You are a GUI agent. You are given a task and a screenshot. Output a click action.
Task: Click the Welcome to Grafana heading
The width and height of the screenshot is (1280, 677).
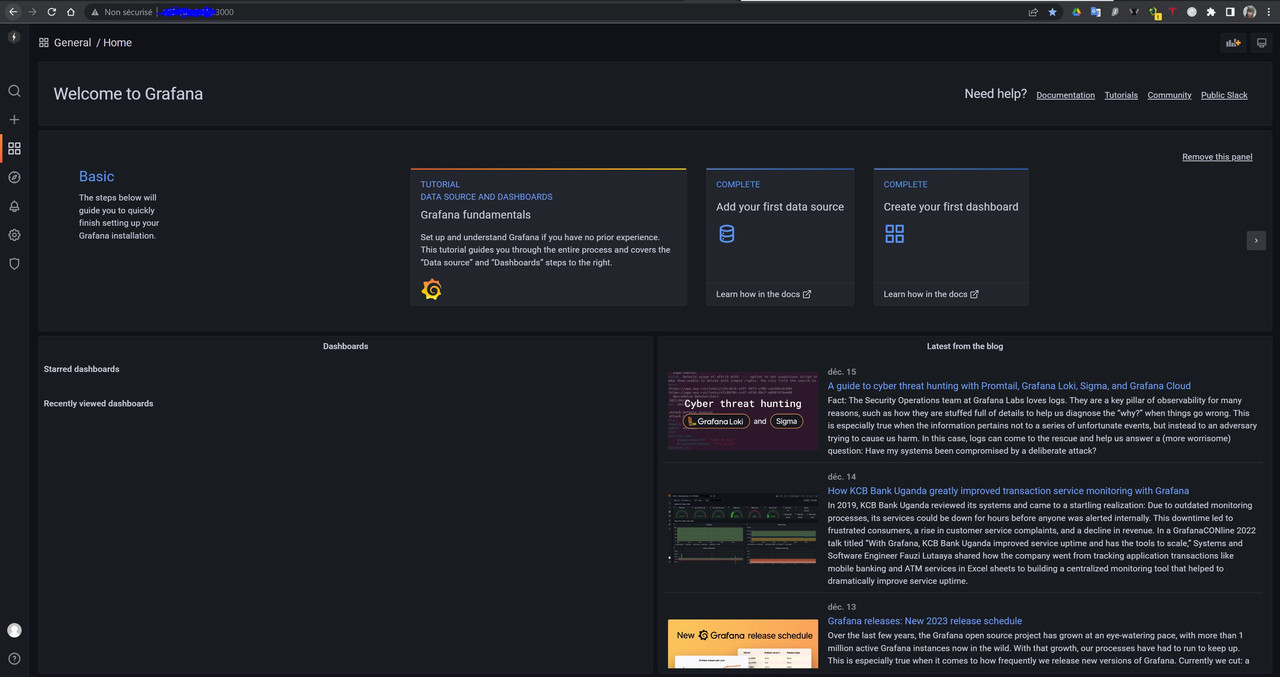128,94
